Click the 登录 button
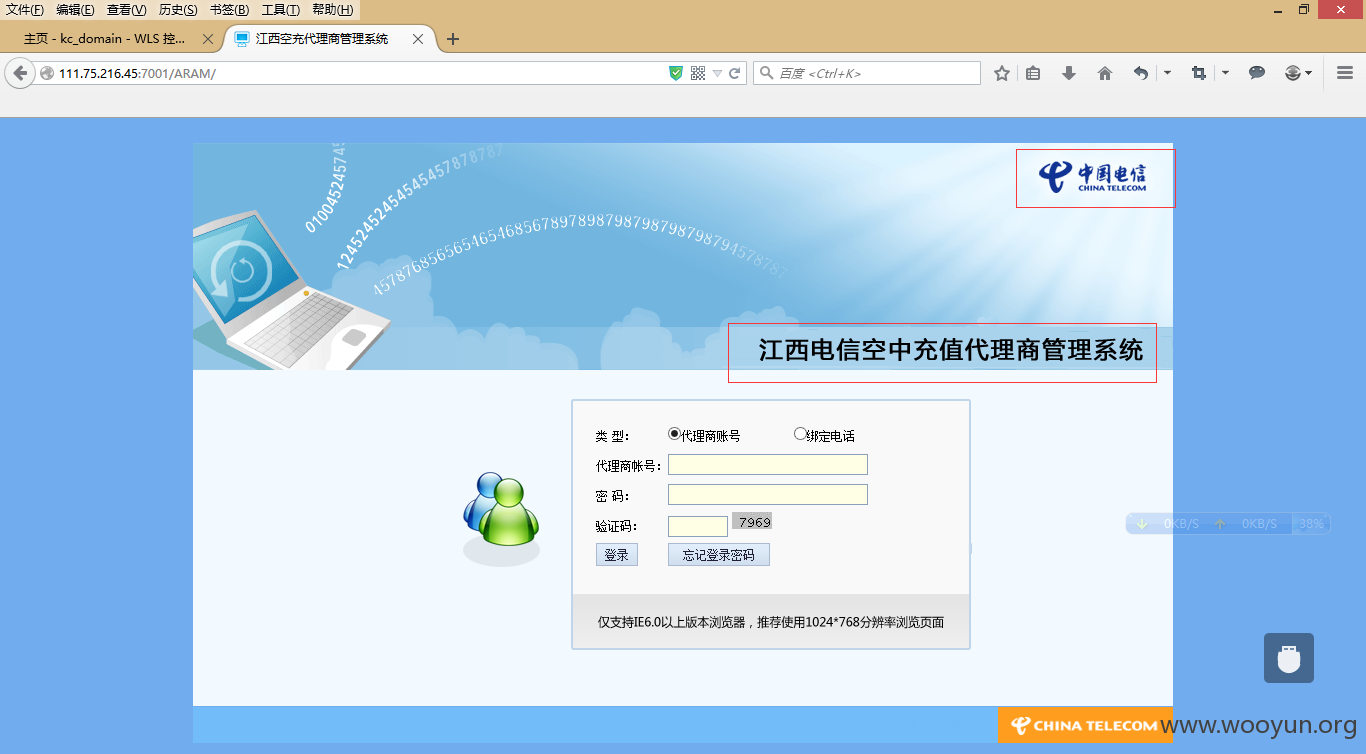Screen dimensions: 1366x754 [x=617, y=555]
